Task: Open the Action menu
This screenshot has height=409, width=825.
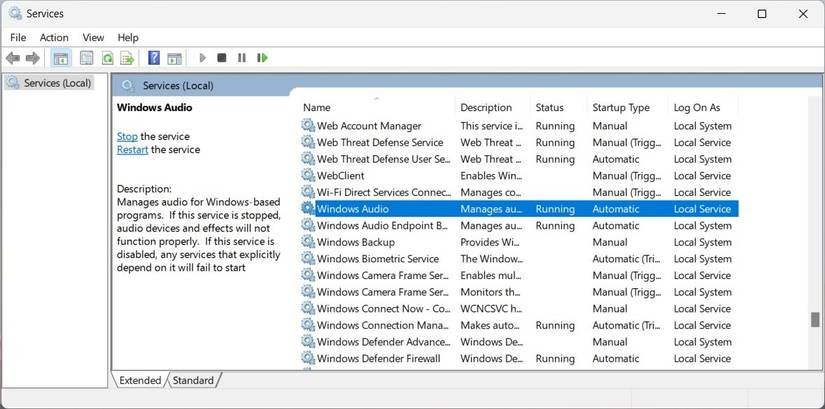Action: coord(54,37)
